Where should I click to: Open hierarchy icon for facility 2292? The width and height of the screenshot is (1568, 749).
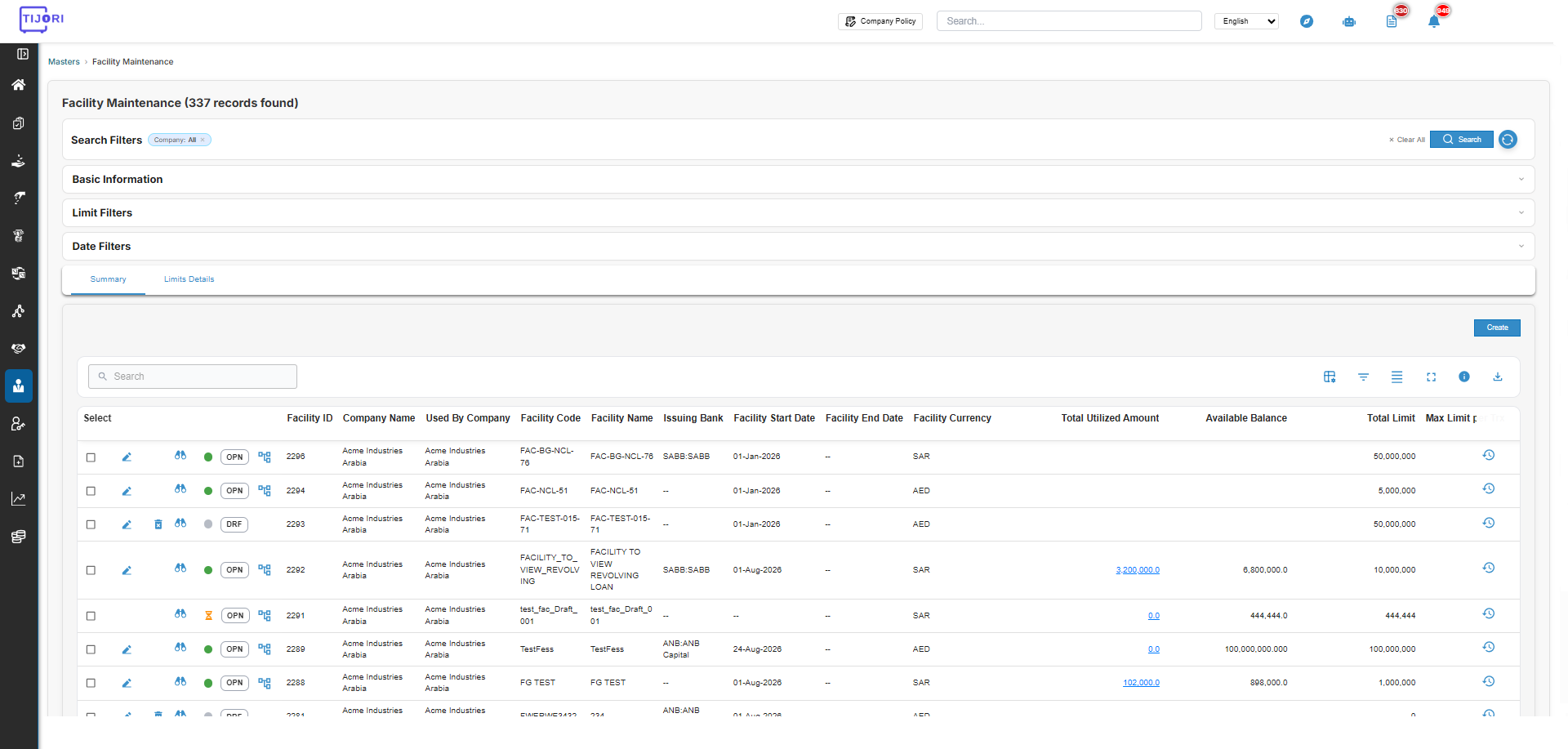tap(265, 570)
